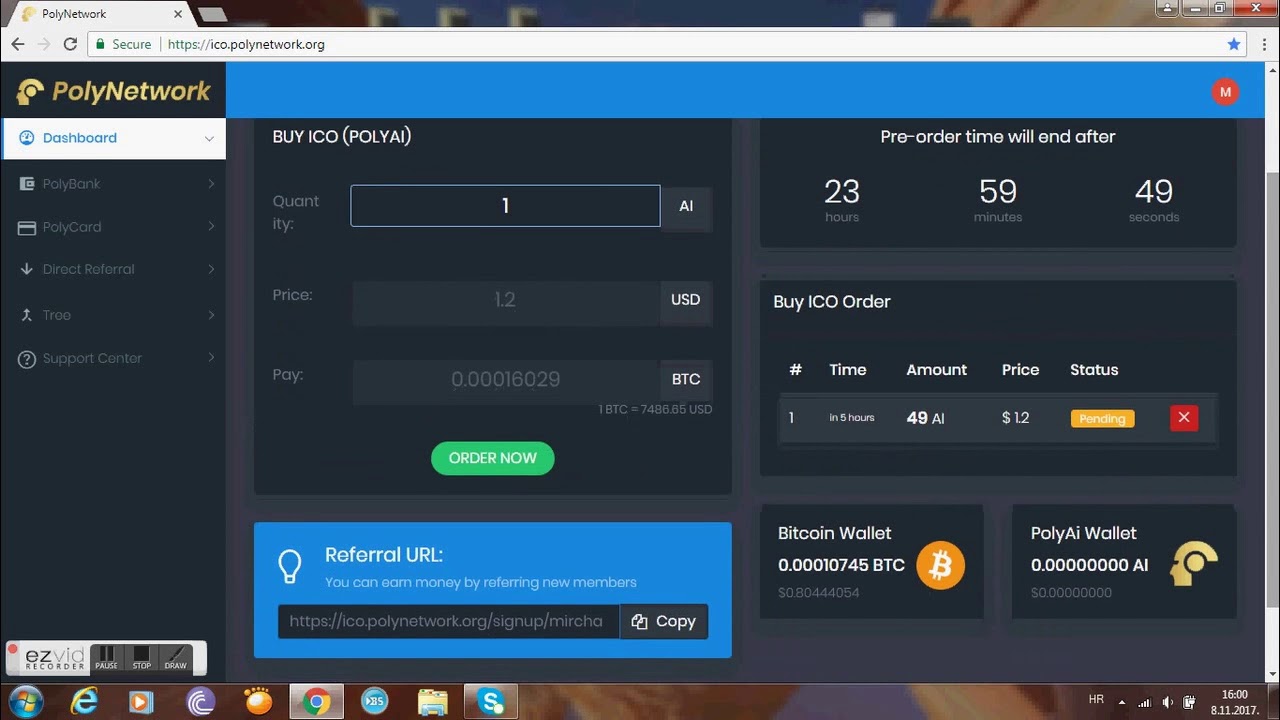
Task: Click the PolyNetwork logo in sidebar
Action: coord(113,91)
